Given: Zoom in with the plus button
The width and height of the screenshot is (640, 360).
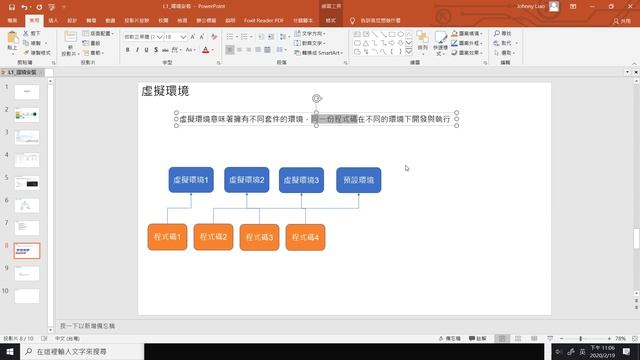Looking at the screenshot, I should pyautogui.click(x=609, y=338).
